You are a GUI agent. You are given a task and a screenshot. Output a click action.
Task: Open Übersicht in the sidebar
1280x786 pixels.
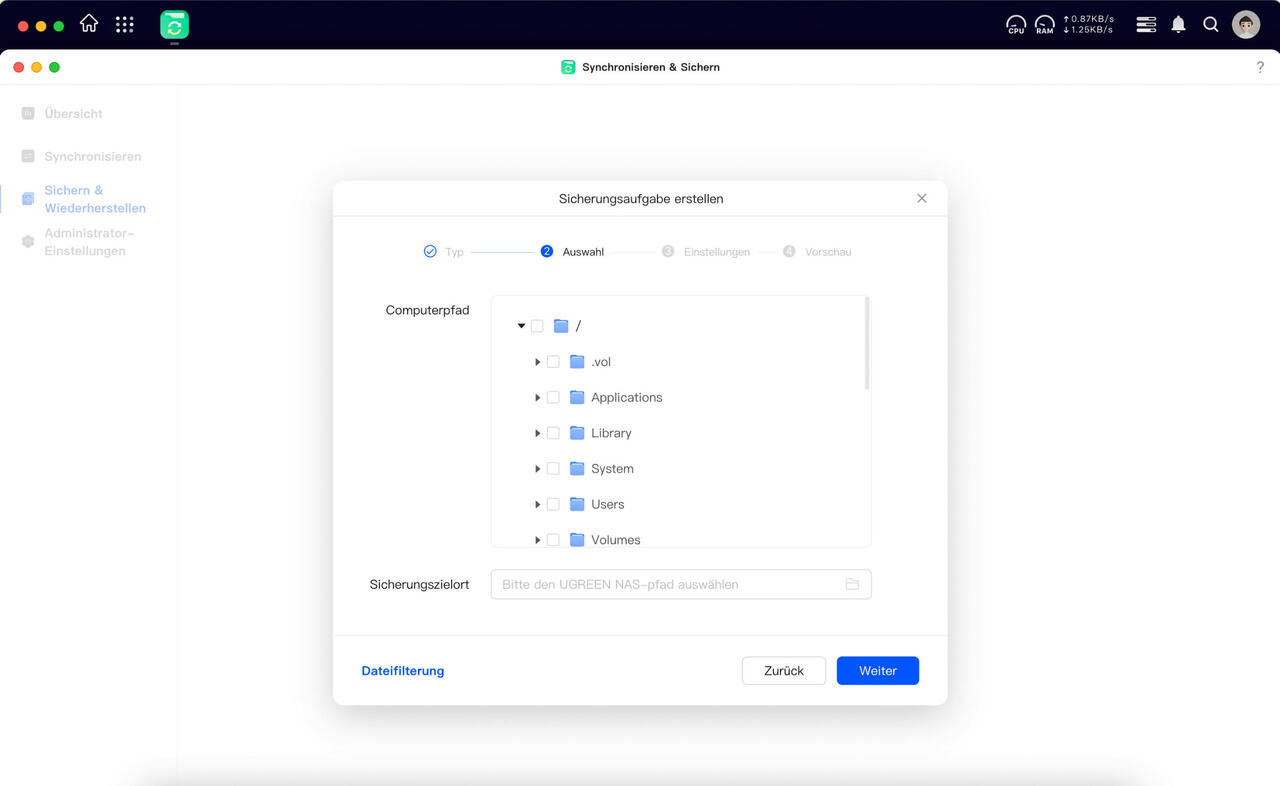(x=73, y=114)
